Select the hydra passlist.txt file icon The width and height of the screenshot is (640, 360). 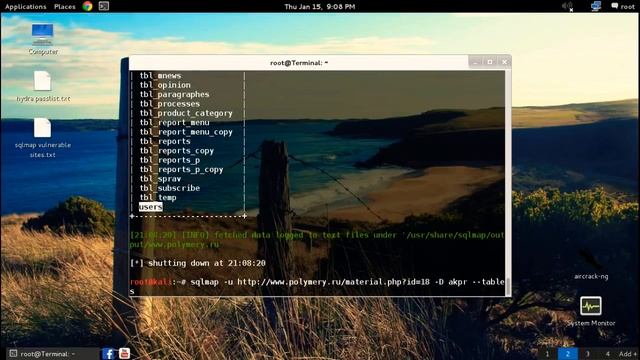43,86
